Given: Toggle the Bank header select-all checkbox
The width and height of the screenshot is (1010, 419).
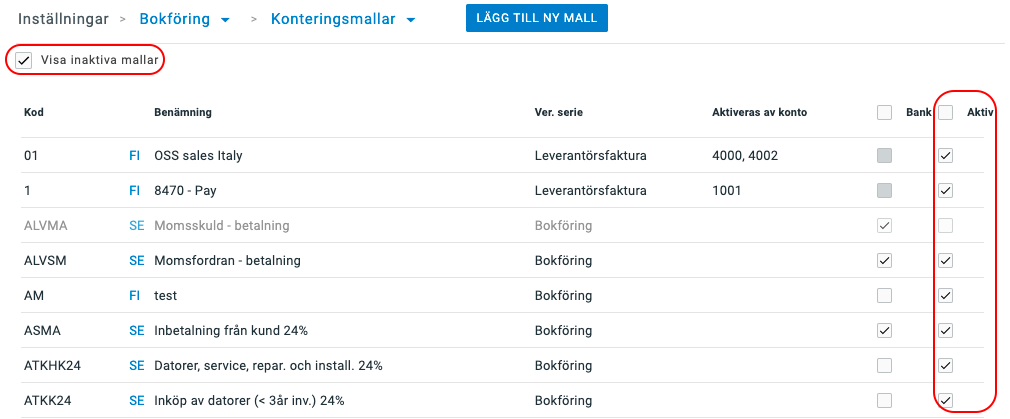Looking at the screenshot, I should click(x=884, y=113).
